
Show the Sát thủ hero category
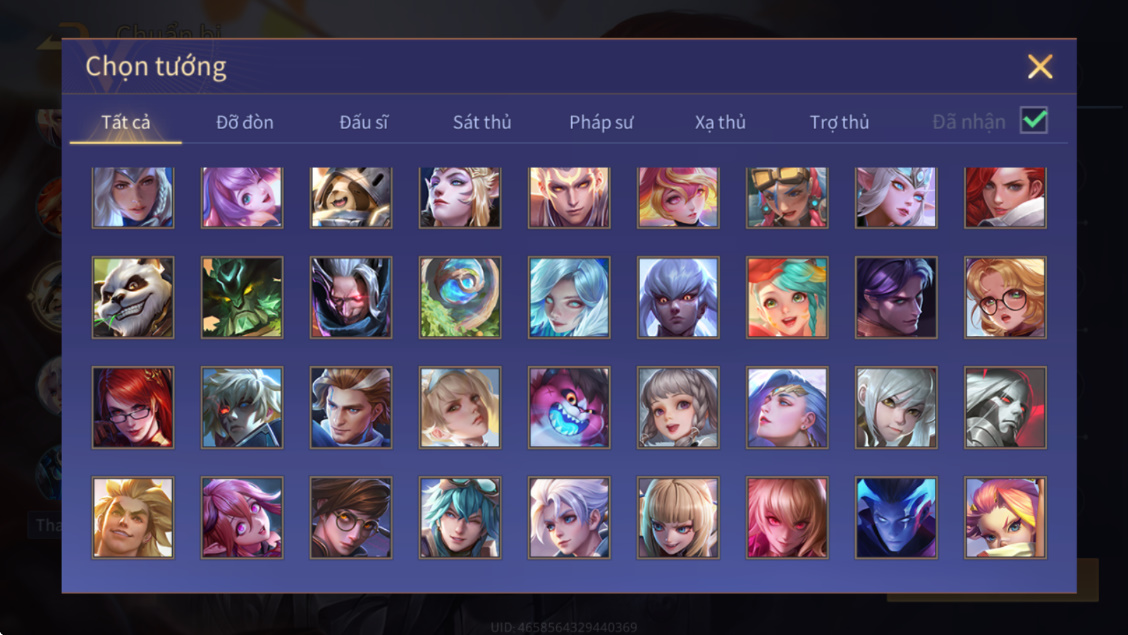(482, 122)
